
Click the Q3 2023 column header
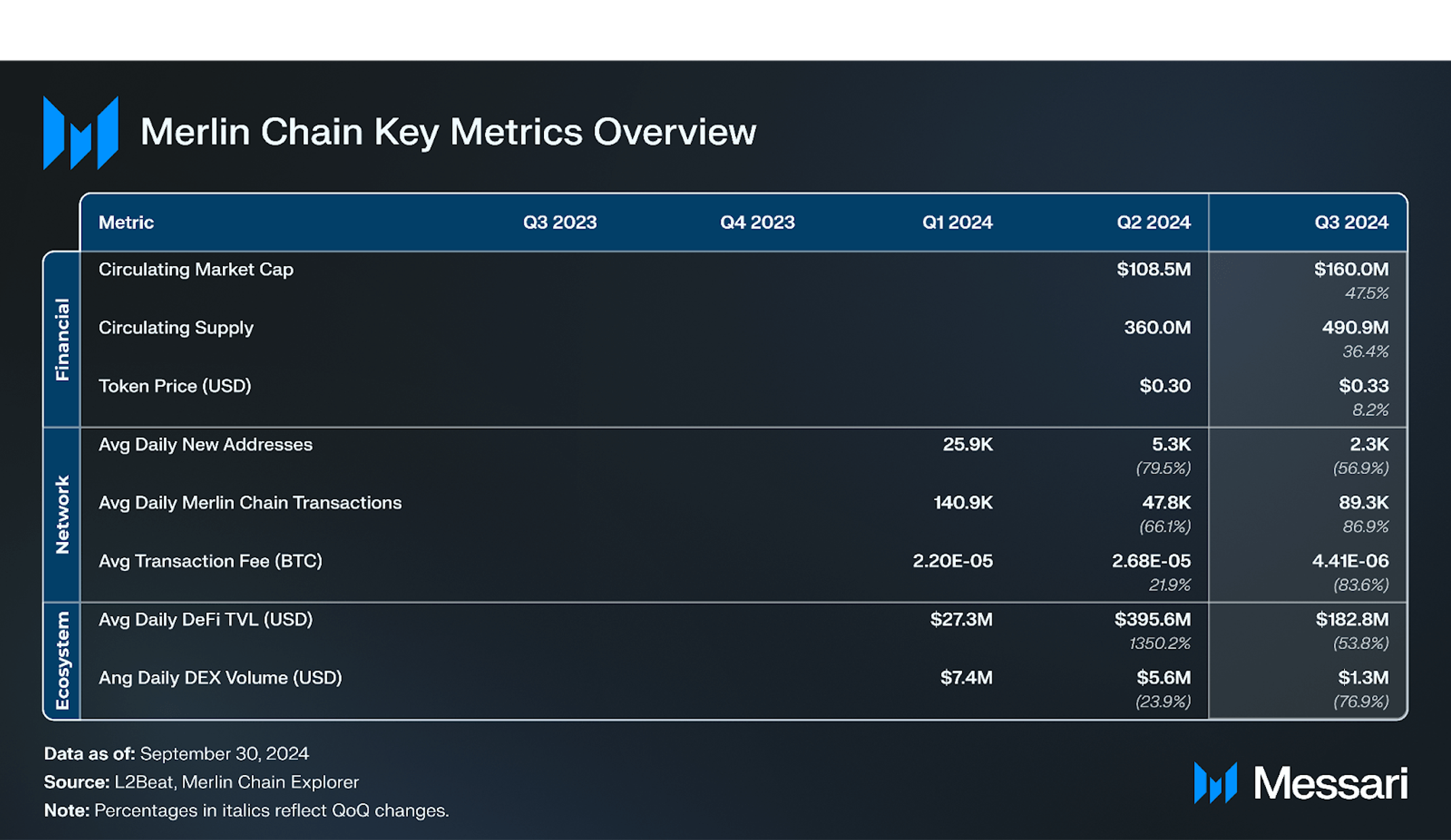tap(560, 222)
